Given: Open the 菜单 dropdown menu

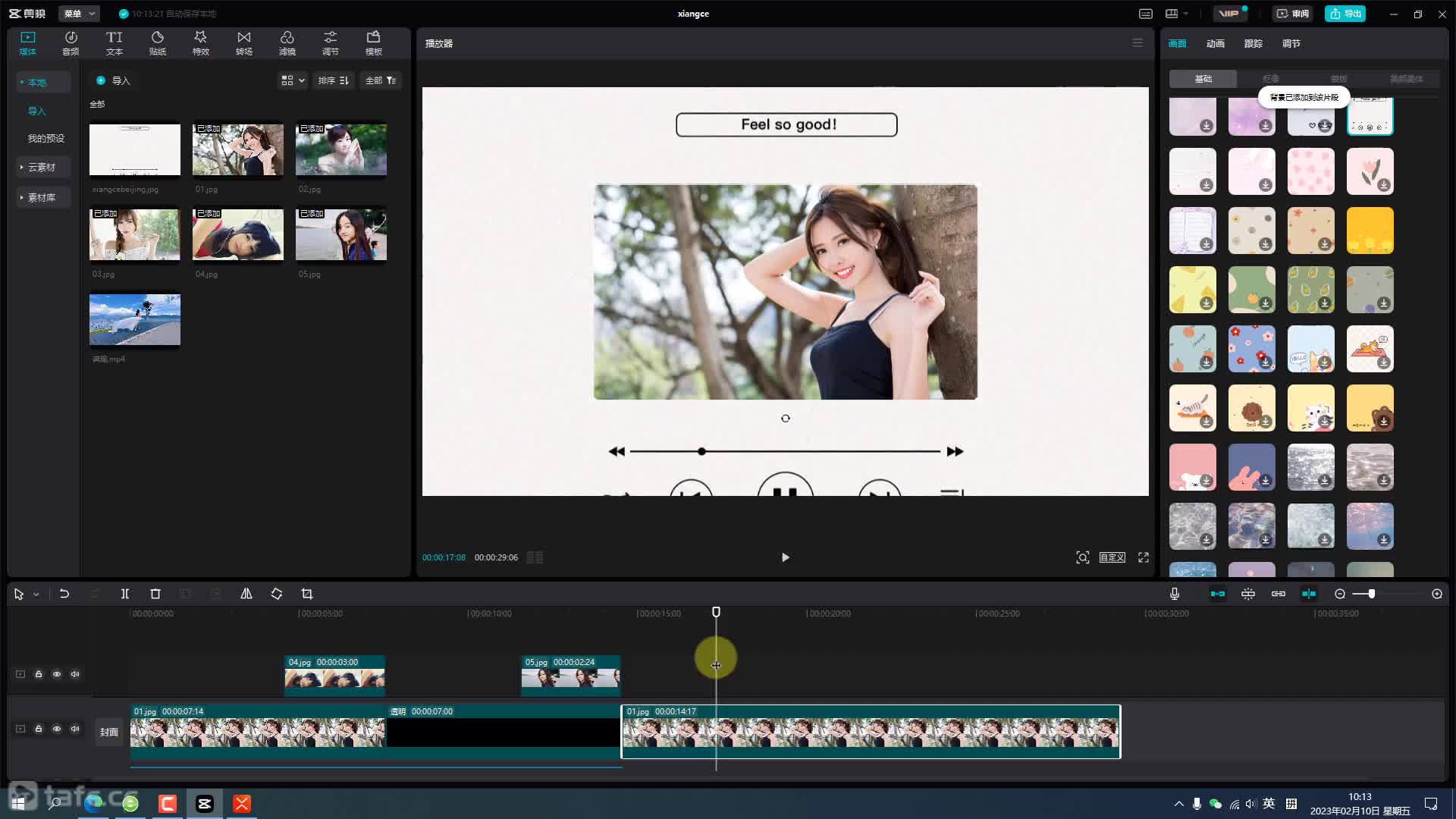Looking at the screenshot, I should coord(79,14).
